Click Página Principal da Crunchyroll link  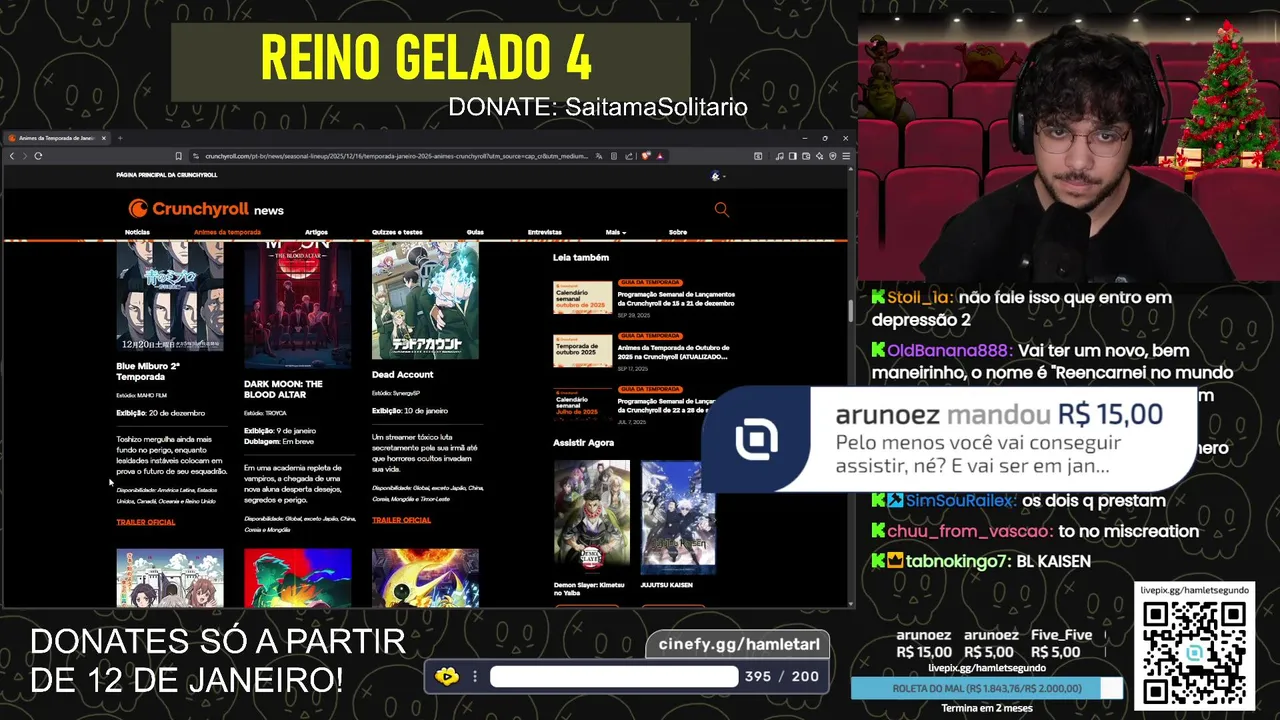click(x=166, y=175)
